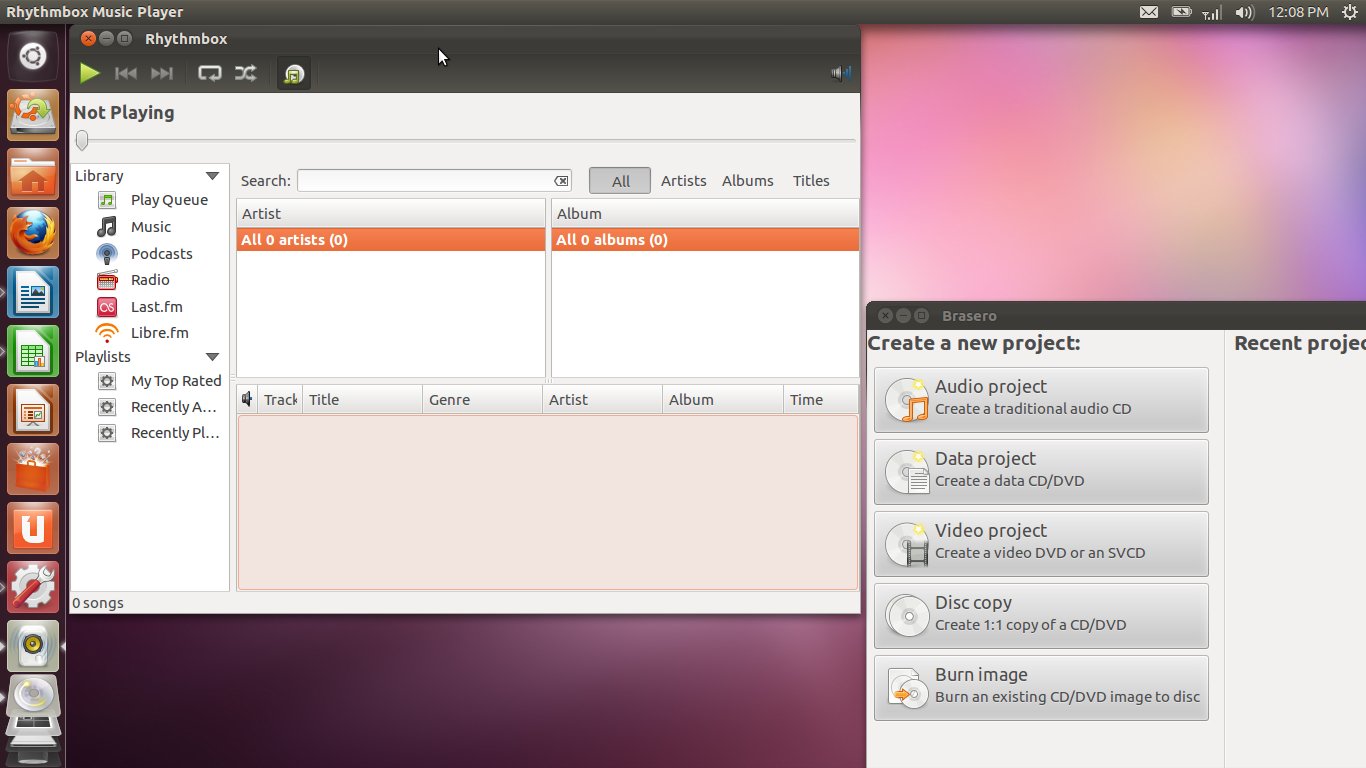The height and width of the screenshot is (768, 1366).
Task: Open the Ubuntu Dash home button
Action: click(33, 55)
